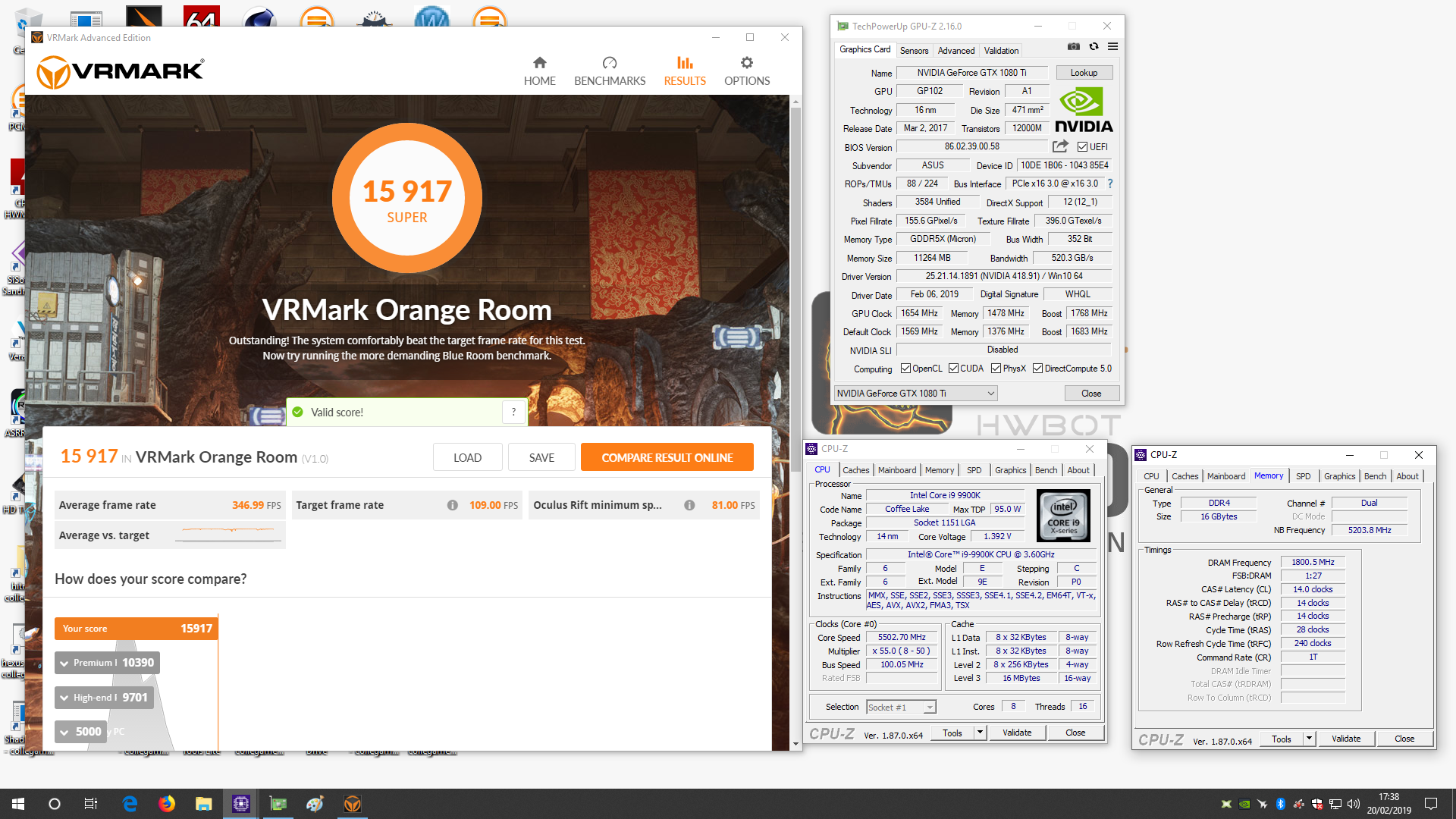Viewport: 1456px width, 819px height.
Task: Open the VRMark HOME section
Action: coord(539,71)
